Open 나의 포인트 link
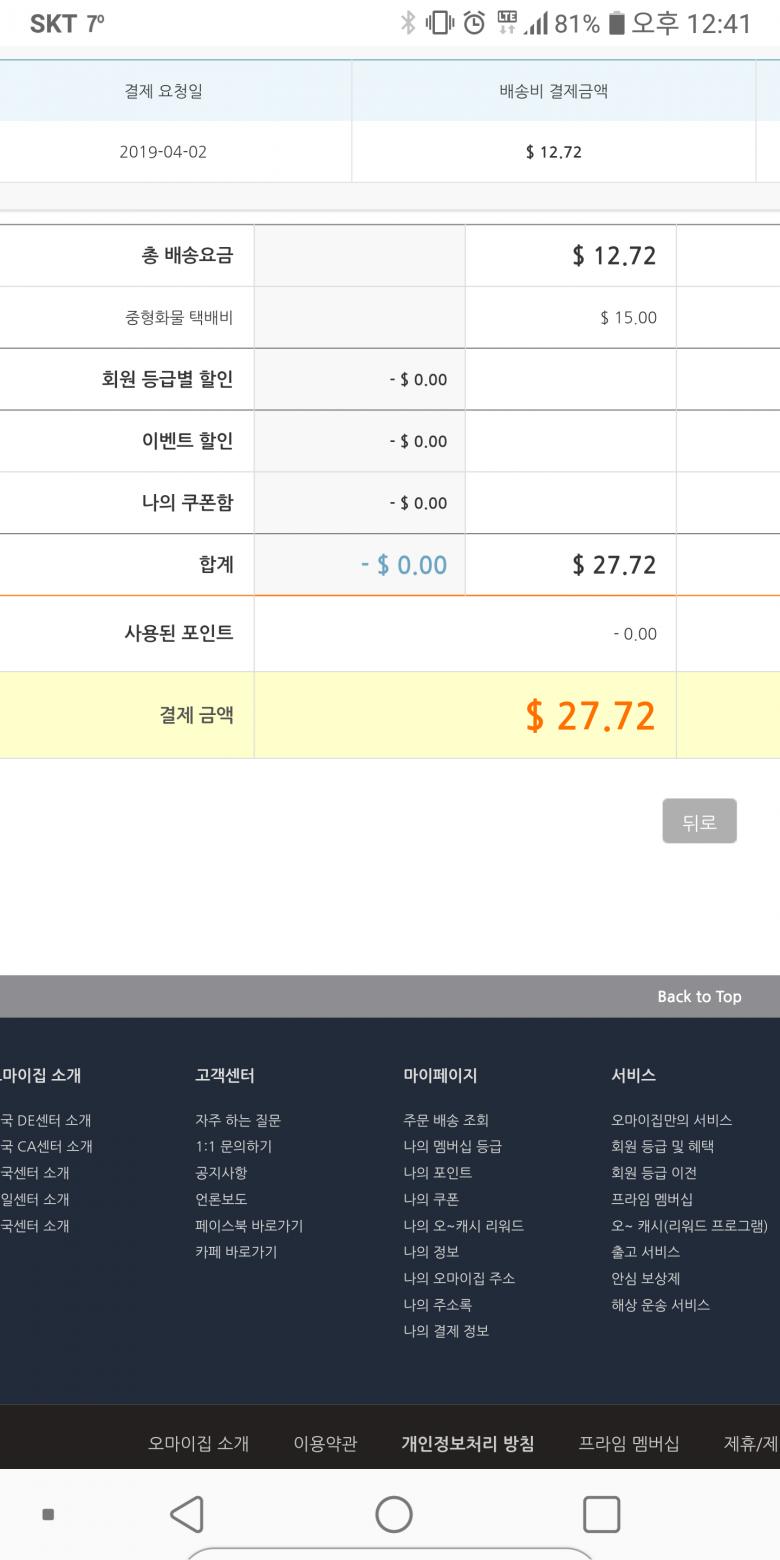Viewport: 780px width, 1560px height. [x=437, y=1172]
